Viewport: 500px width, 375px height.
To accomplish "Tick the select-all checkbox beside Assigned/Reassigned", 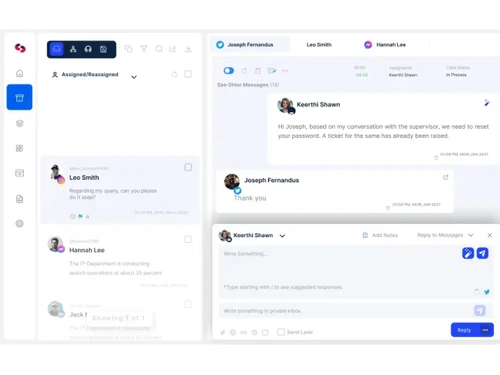I will click(x=188, y=74).
